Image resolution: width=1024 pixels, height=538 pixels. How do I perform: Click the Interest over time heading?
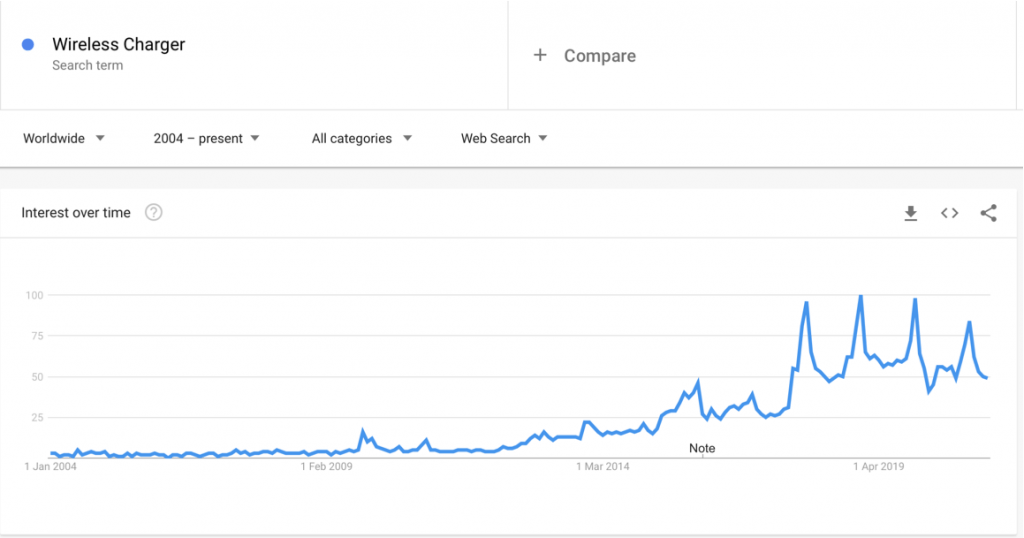[x=76, y=213]
